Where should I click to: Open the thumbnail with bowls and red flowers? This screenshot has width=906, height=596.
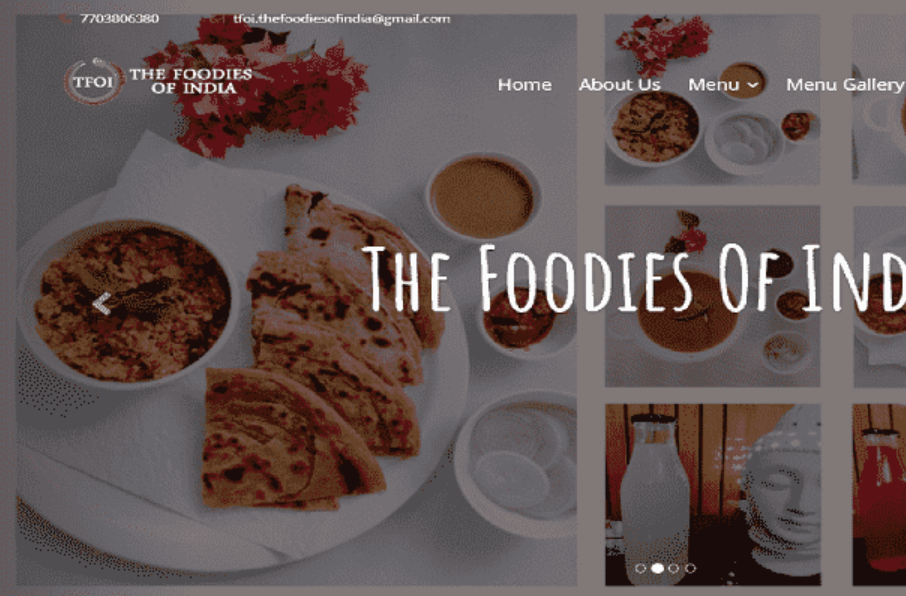tap(712, 99)
